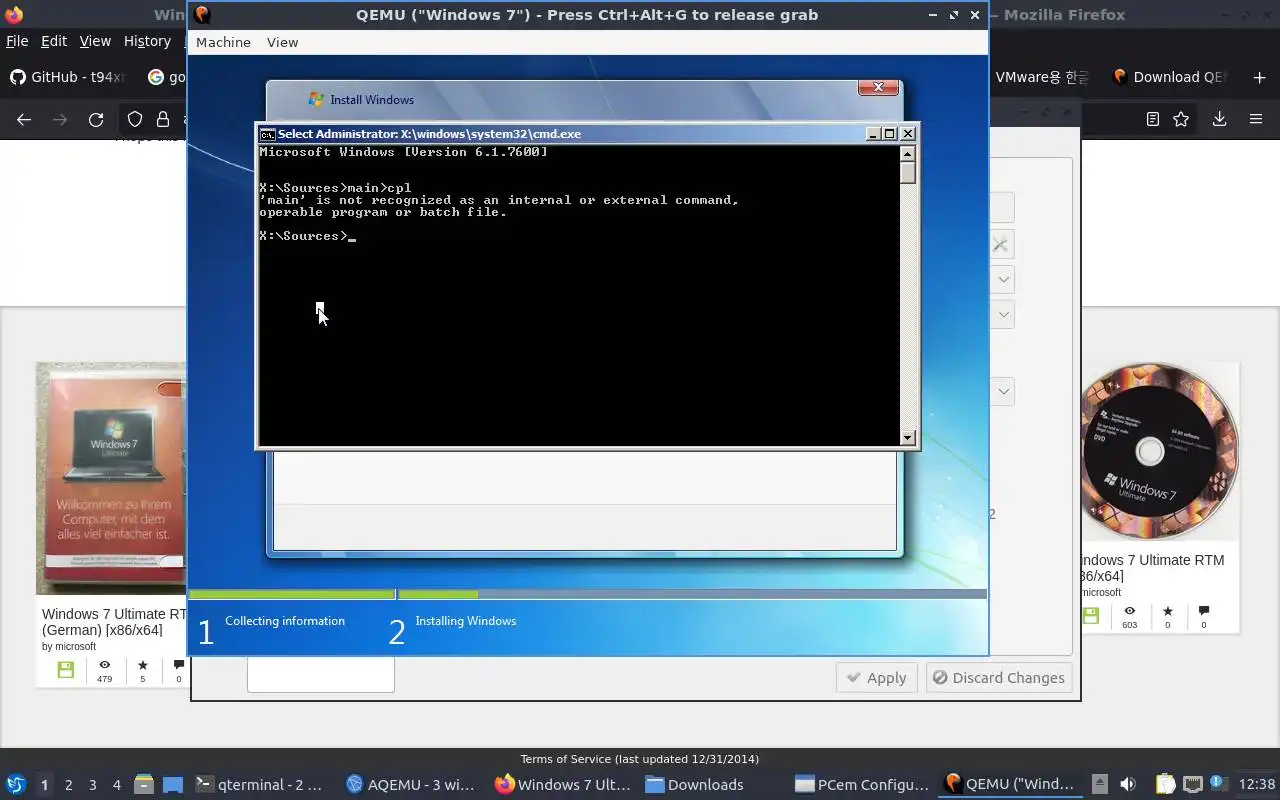This screenshot has height=800, width=1280.
Task: Switch to qterminal in taskbar
Action: click(x=259, y=784)
